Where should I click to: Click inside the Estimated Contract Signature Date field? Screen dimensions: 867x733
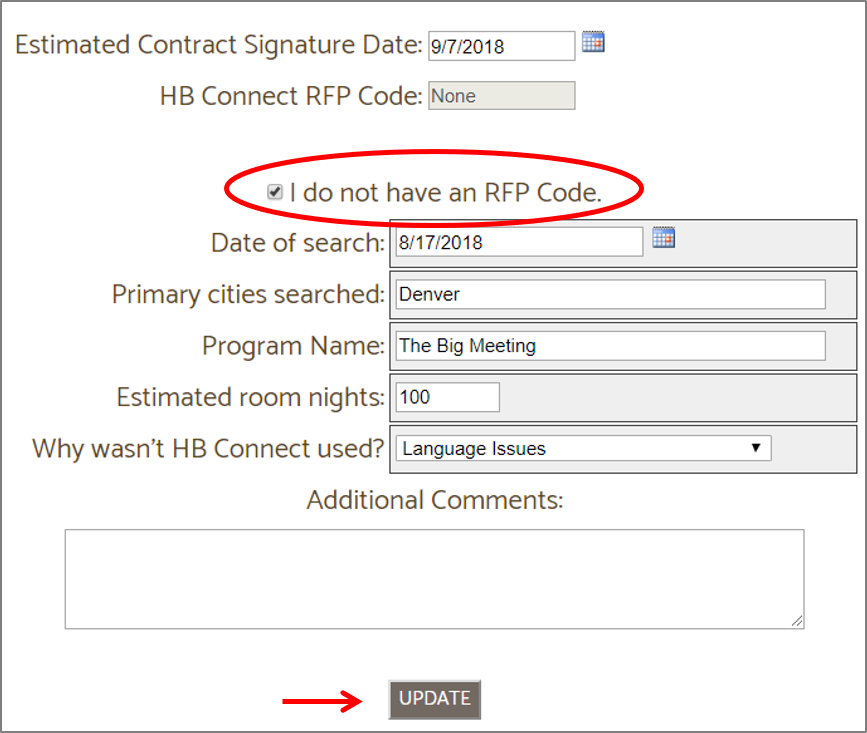[500, 45]
